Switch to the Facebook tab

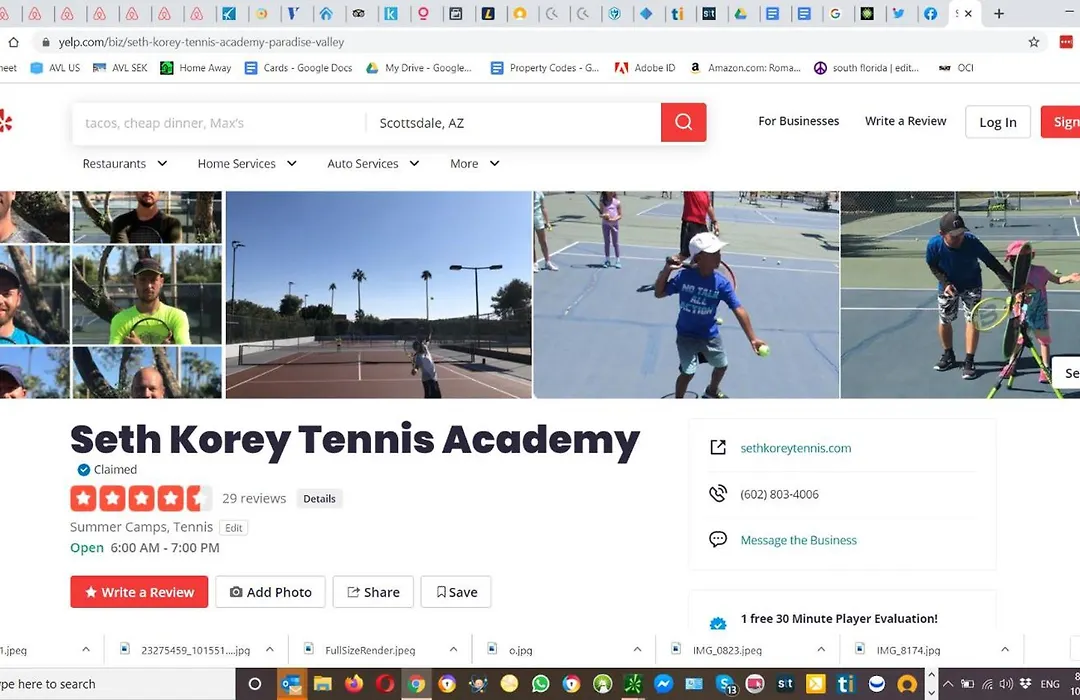pyautogui.click(x=930, y=13)
